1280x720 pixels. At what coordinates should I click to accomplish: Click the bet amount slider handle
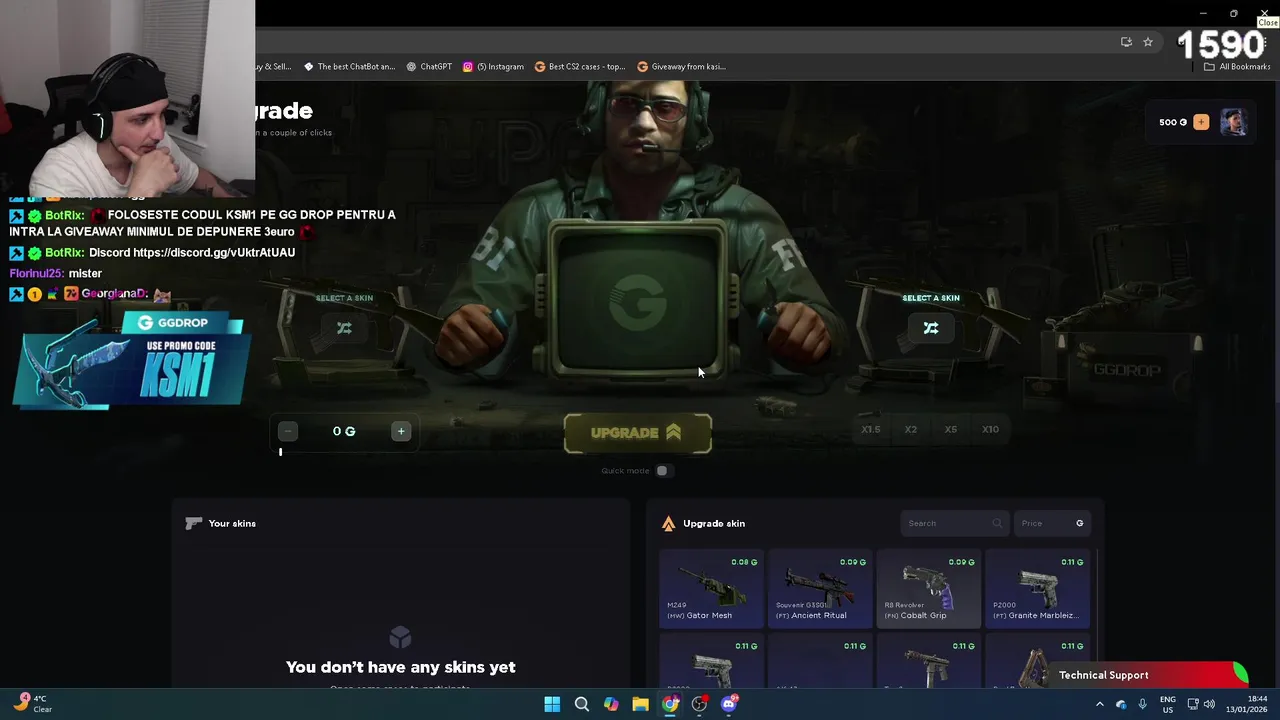pos(280,452)
